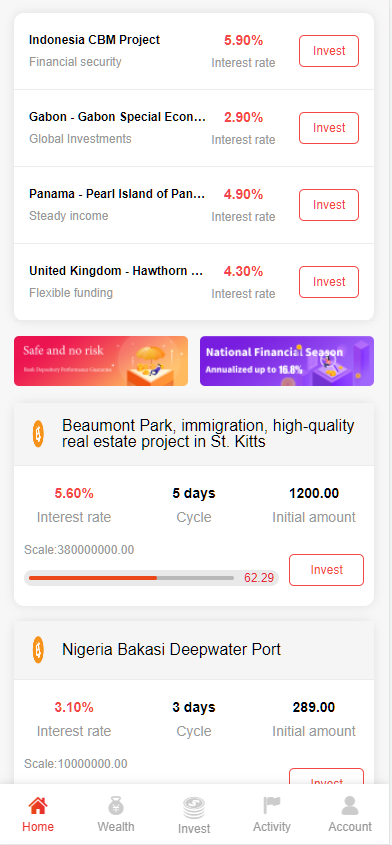Tap the Wealth money bag icon
The width and height of the screenshot is (392, 845).
pos(116,806)
